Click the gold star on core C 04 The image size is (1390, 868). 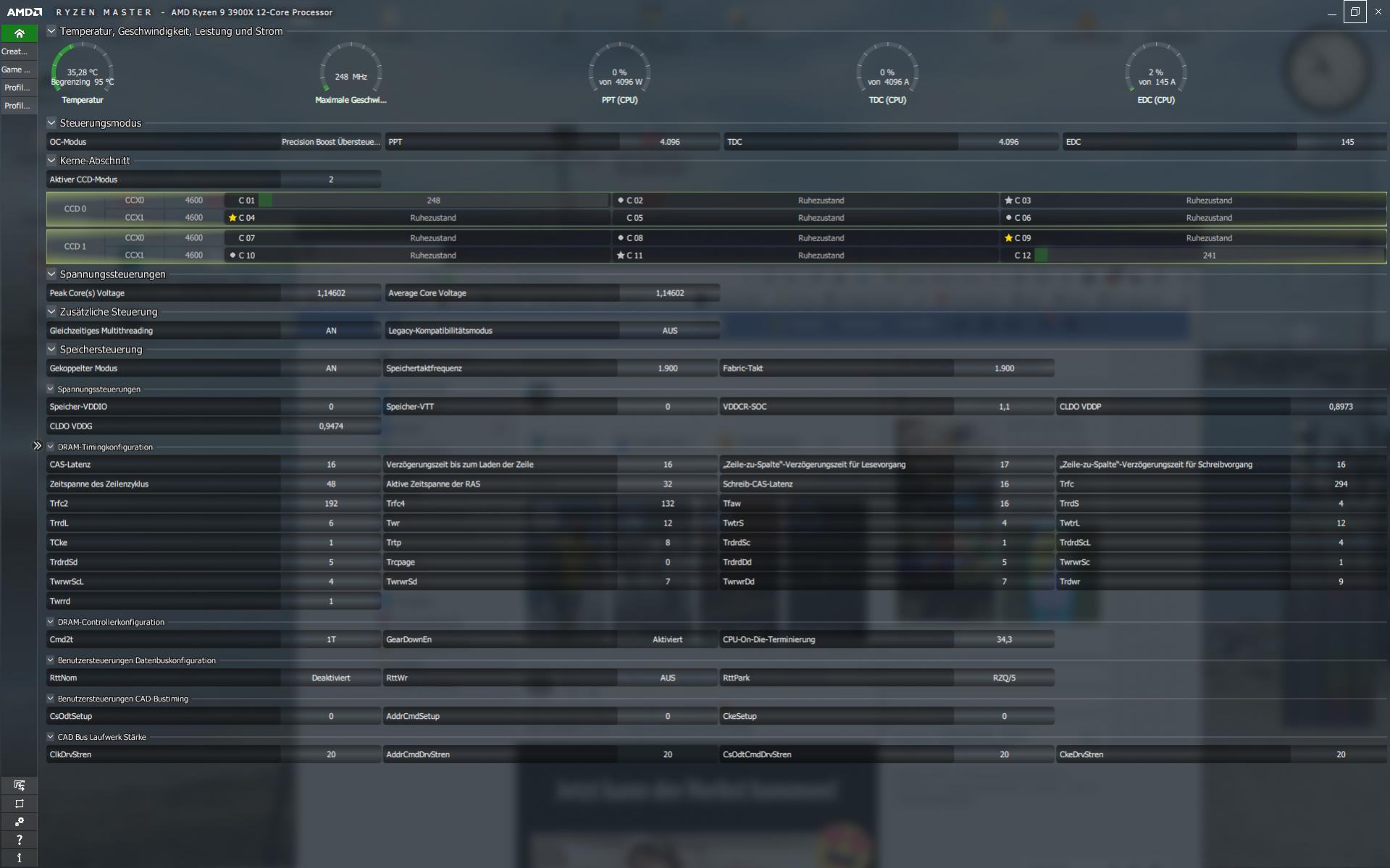tap(233, 217)
